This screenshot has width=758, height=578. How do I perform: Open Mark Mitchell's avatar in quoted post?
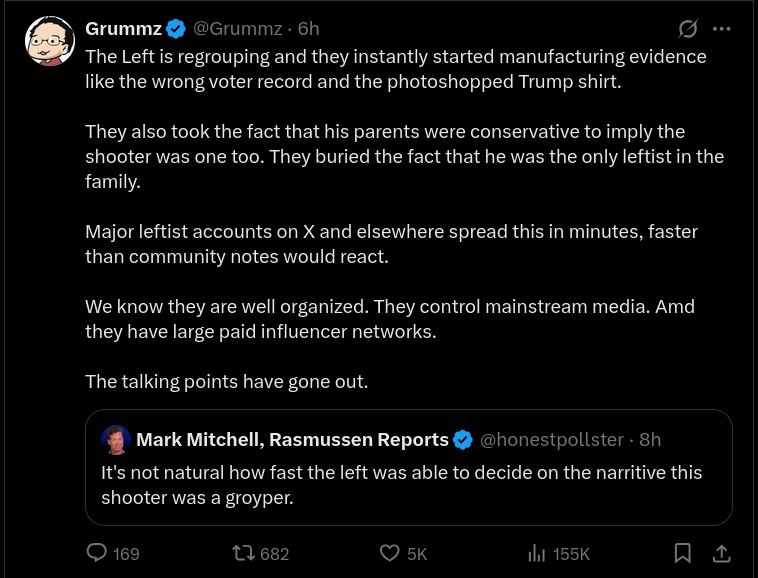(116, 440)
